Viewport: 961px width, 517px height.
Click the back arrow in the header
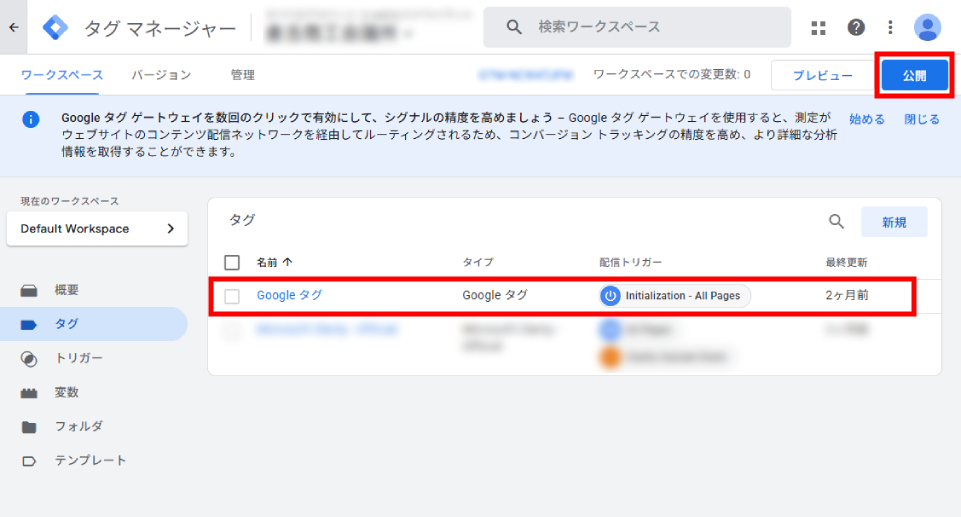[x=13, y=27]
